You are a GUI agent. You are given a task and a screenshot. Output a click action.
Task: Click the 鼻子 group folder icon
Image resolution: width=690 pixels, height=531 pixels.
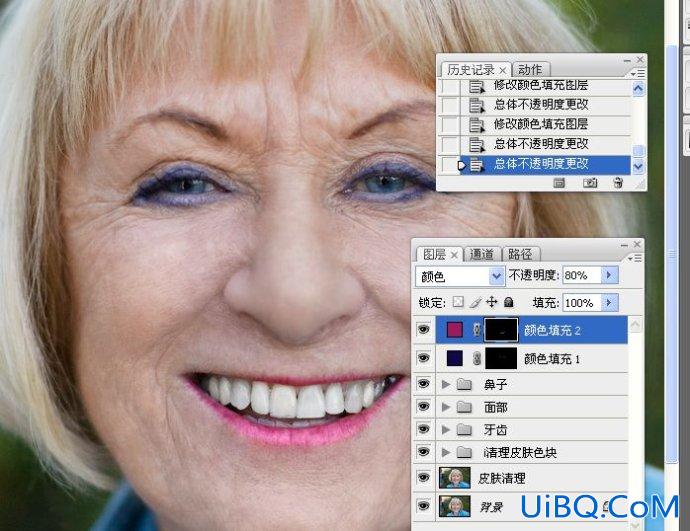(x=464, y=385)
